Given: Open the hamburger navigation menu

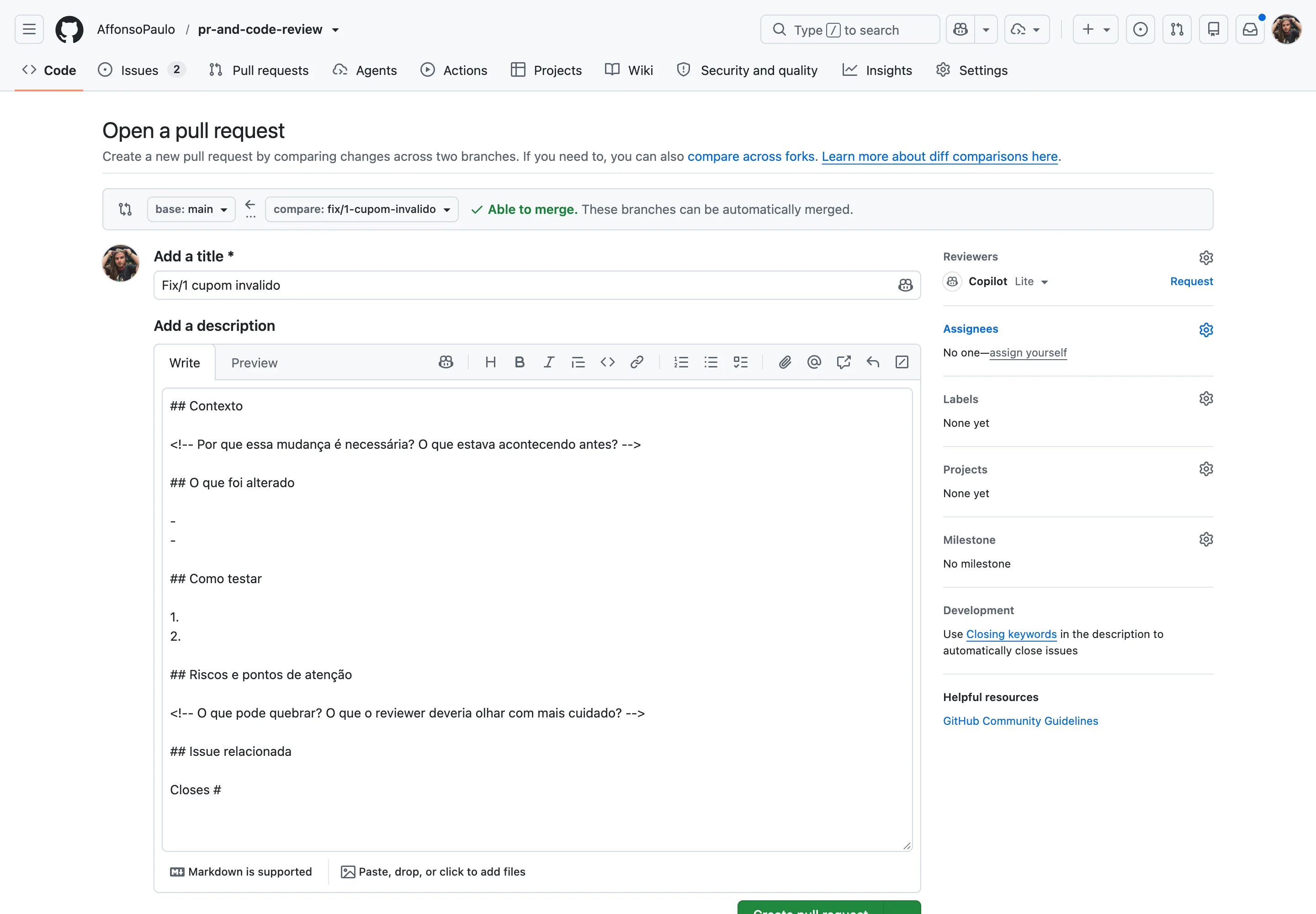Looking at the screenshot, I should click(x=29, y=29).
